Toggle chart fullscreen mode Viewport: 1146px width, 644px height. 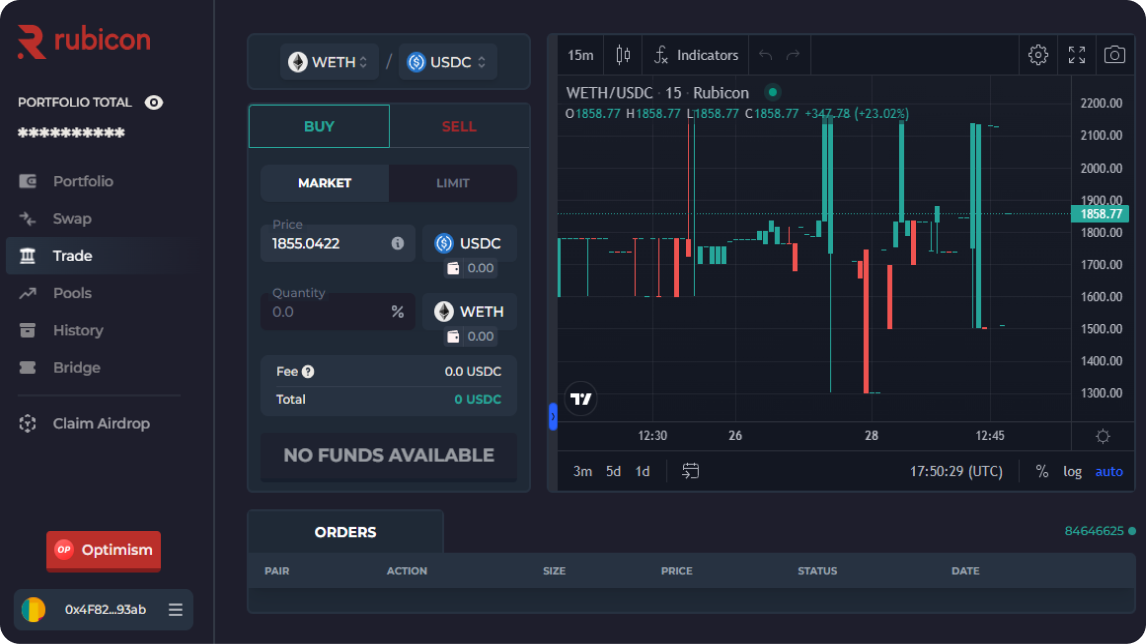(x=1077, y=55)
